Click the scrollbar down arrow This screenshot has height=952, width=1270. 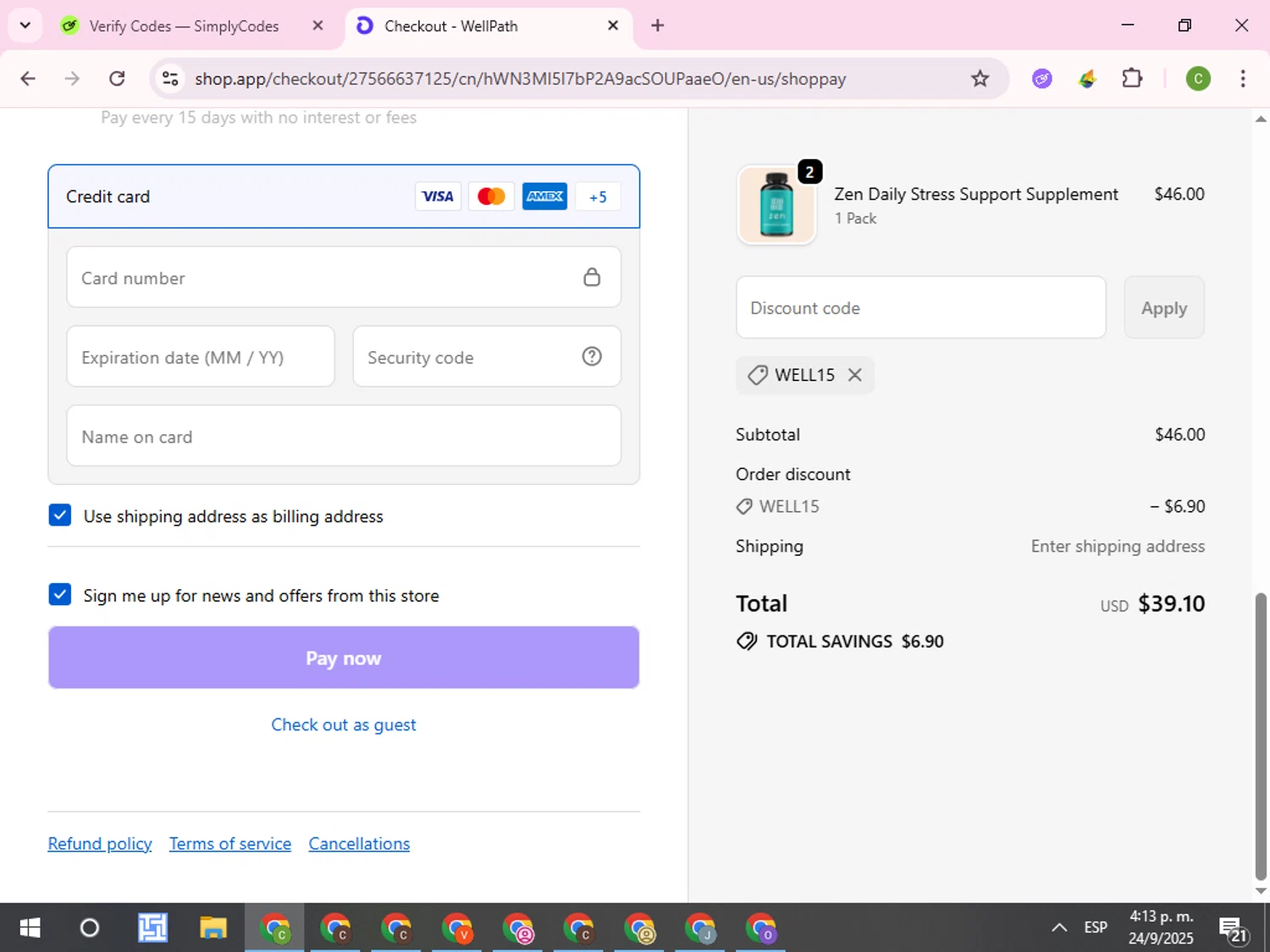click(1261, 891)
